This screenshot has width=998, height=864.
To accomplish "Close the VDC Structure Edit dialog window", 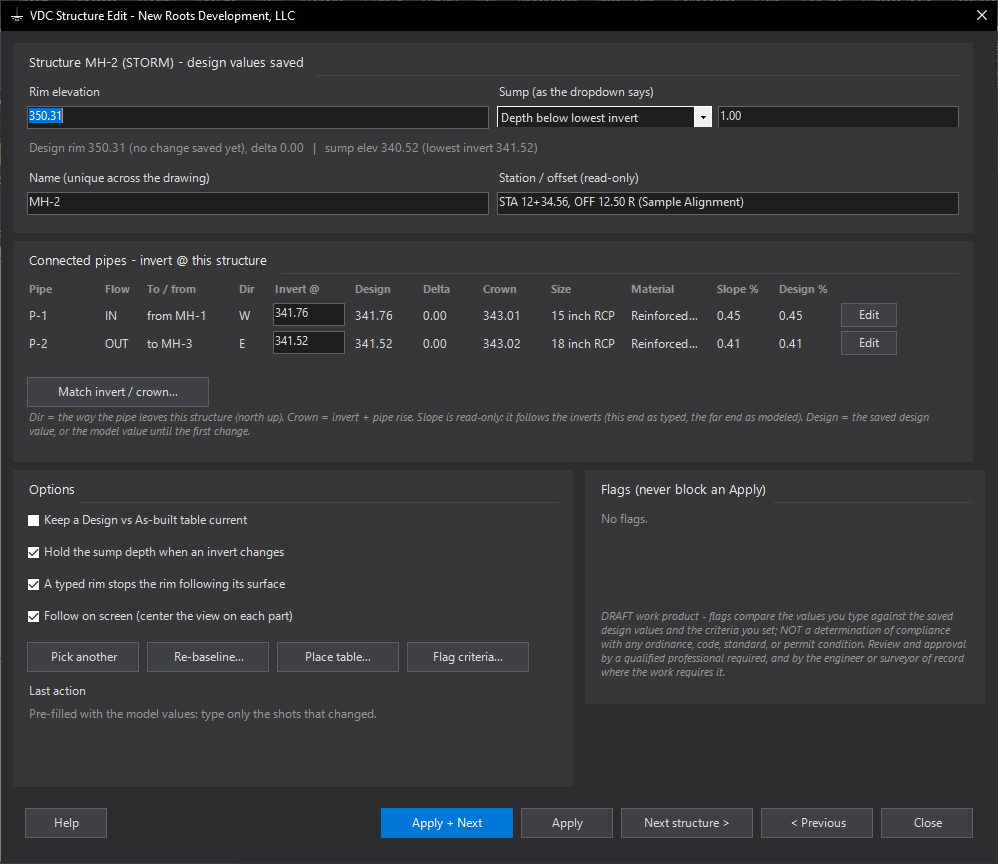I will (x=981, y=15).
